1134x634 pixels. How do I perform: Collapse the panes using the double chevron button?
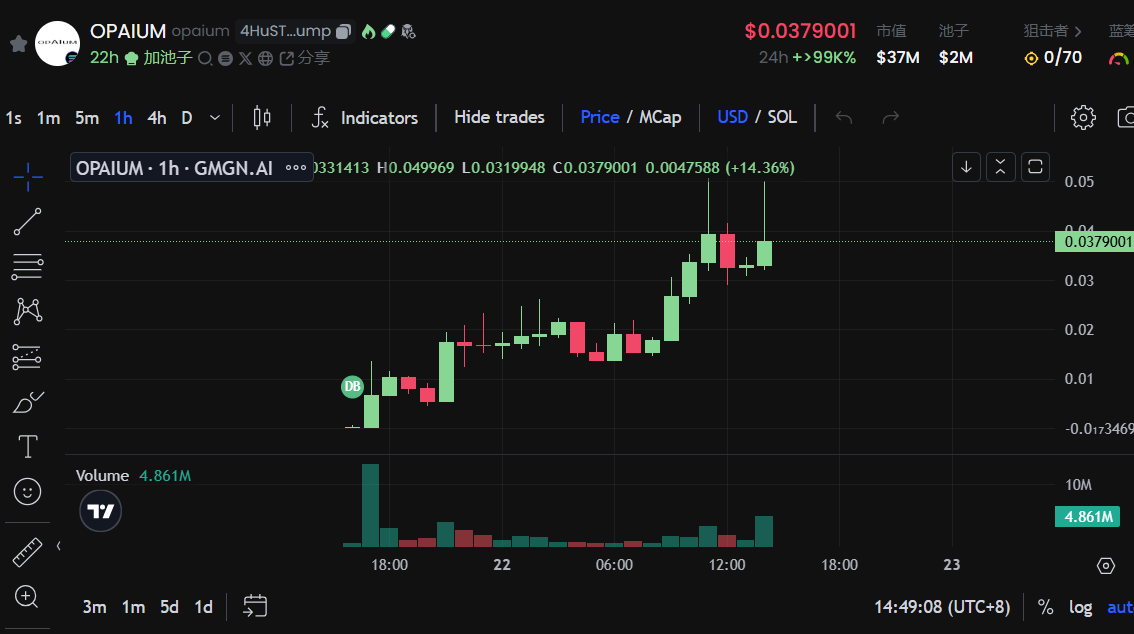[1001, 167]
